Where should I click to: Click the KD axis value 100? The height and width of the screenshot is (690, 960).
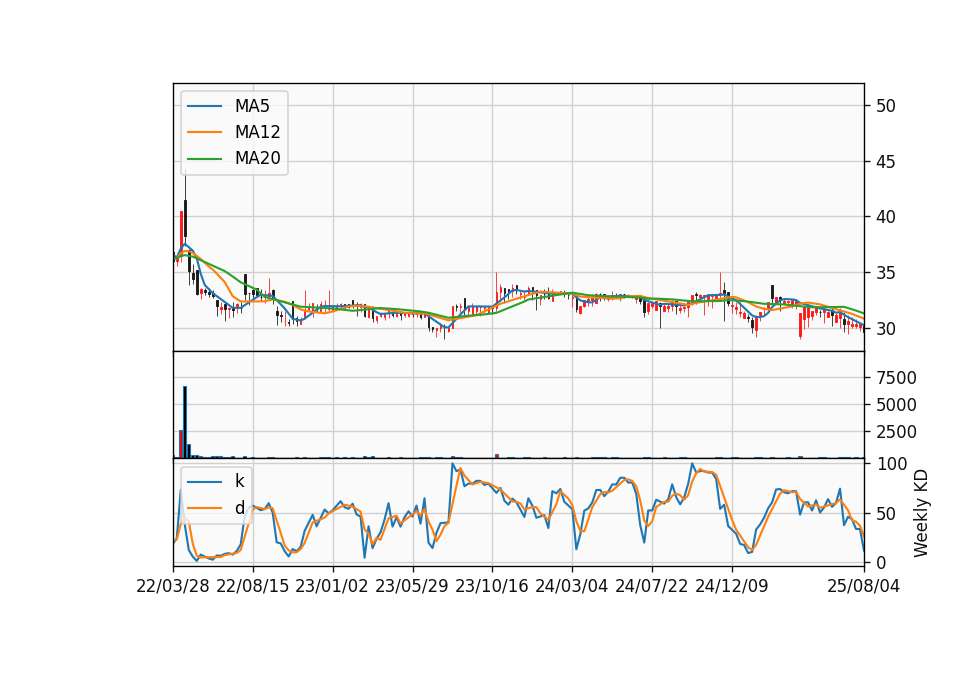pyautogui.click(x=891, y=464)
